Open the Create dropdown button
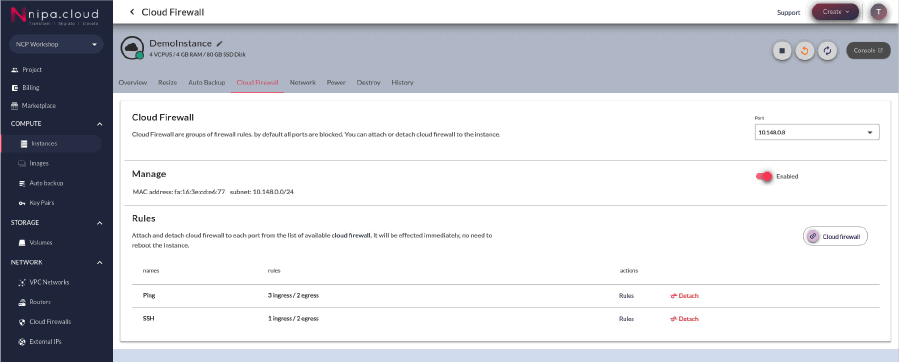The width and height of the screenshot is (900, 362). [x=835, y=11]
